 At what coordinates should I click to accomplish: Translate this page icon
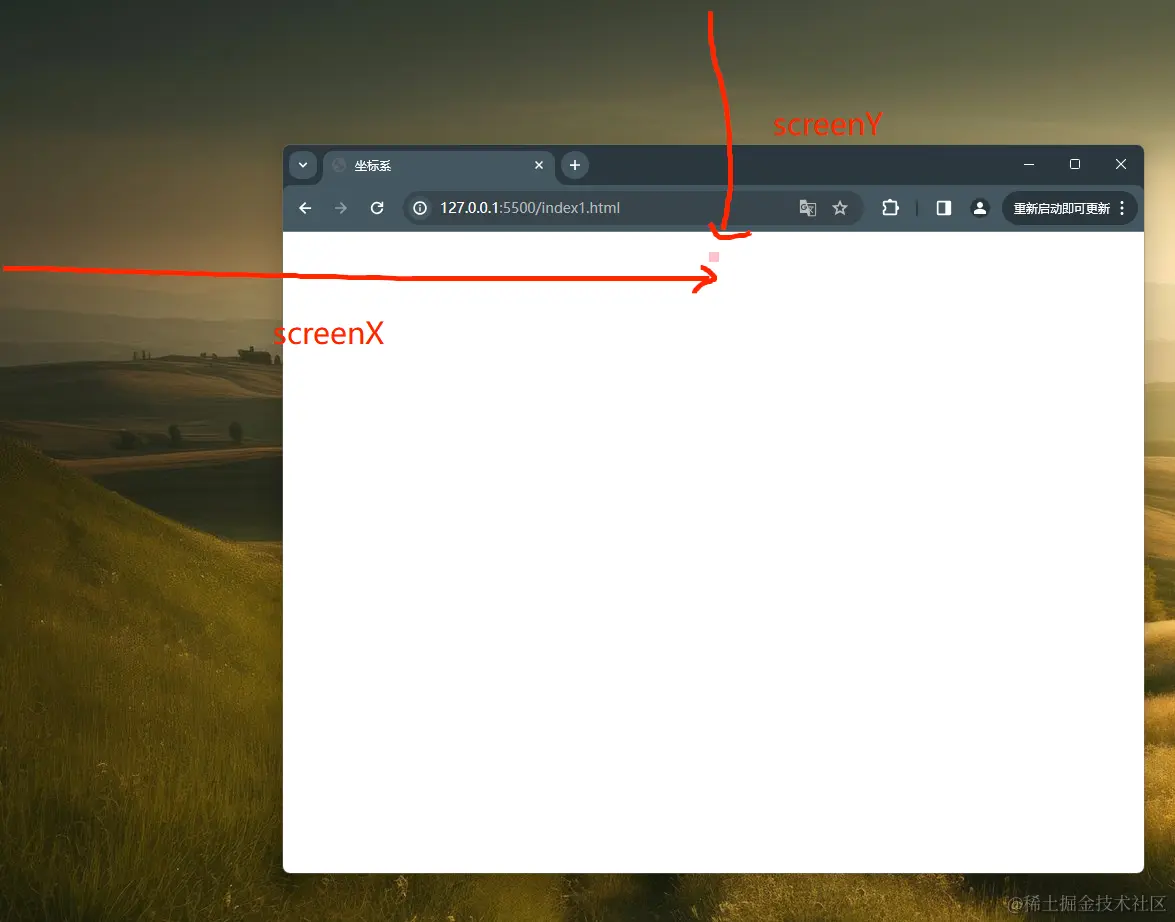(x=807, y=208)
